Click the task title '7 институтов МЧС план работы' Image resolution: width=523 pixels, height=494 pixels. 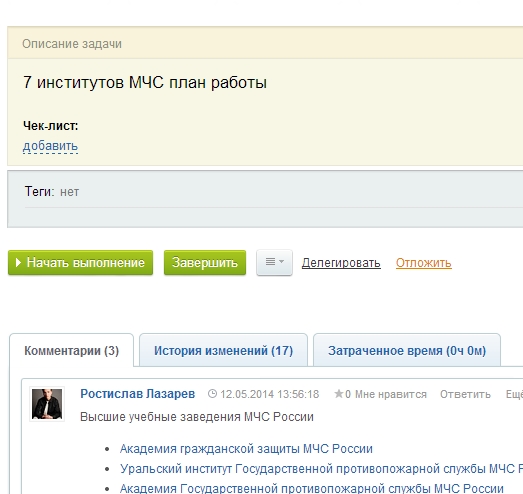point(145,82)
